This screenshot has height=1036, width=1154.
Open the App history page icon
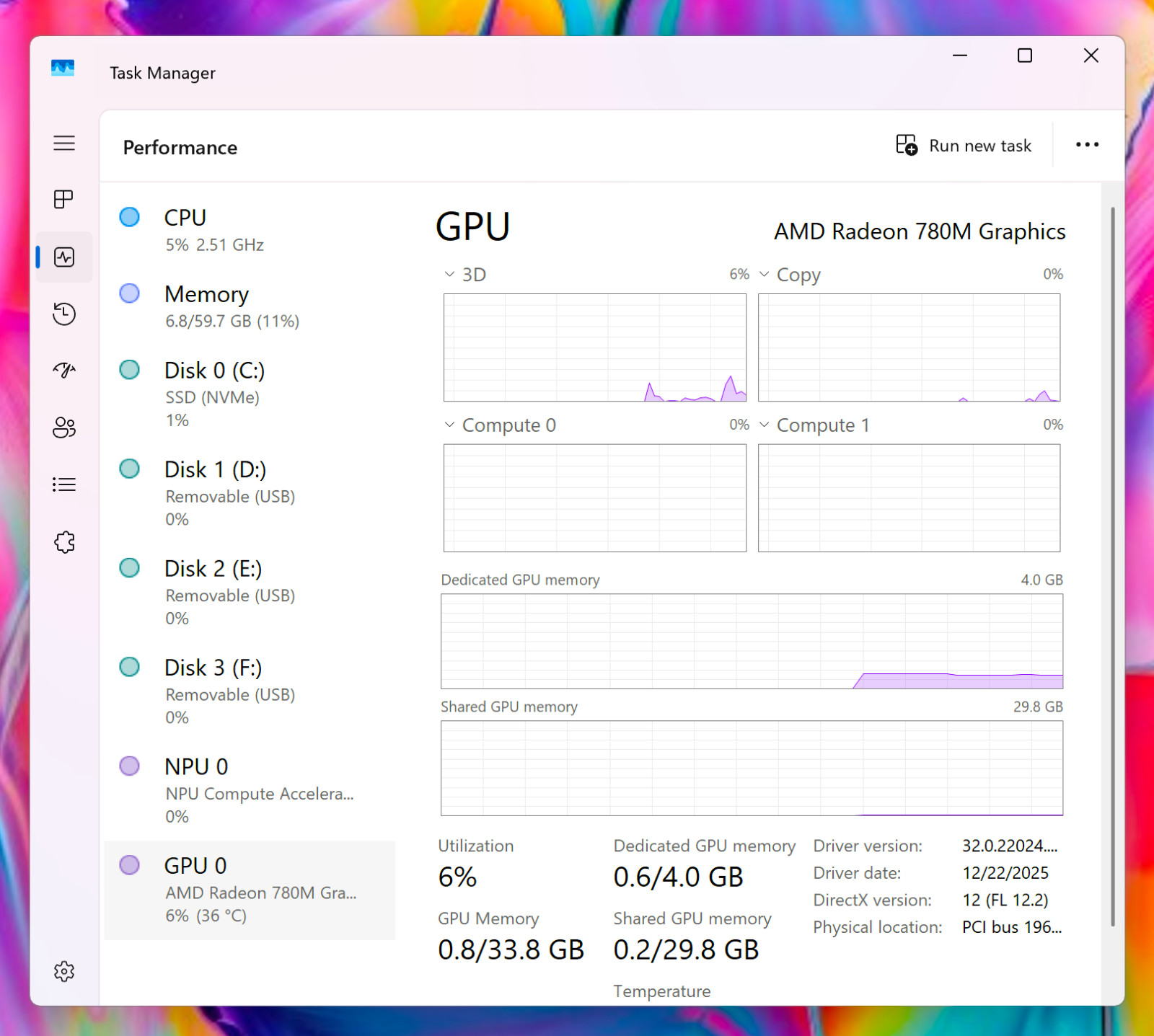point(64,314)
